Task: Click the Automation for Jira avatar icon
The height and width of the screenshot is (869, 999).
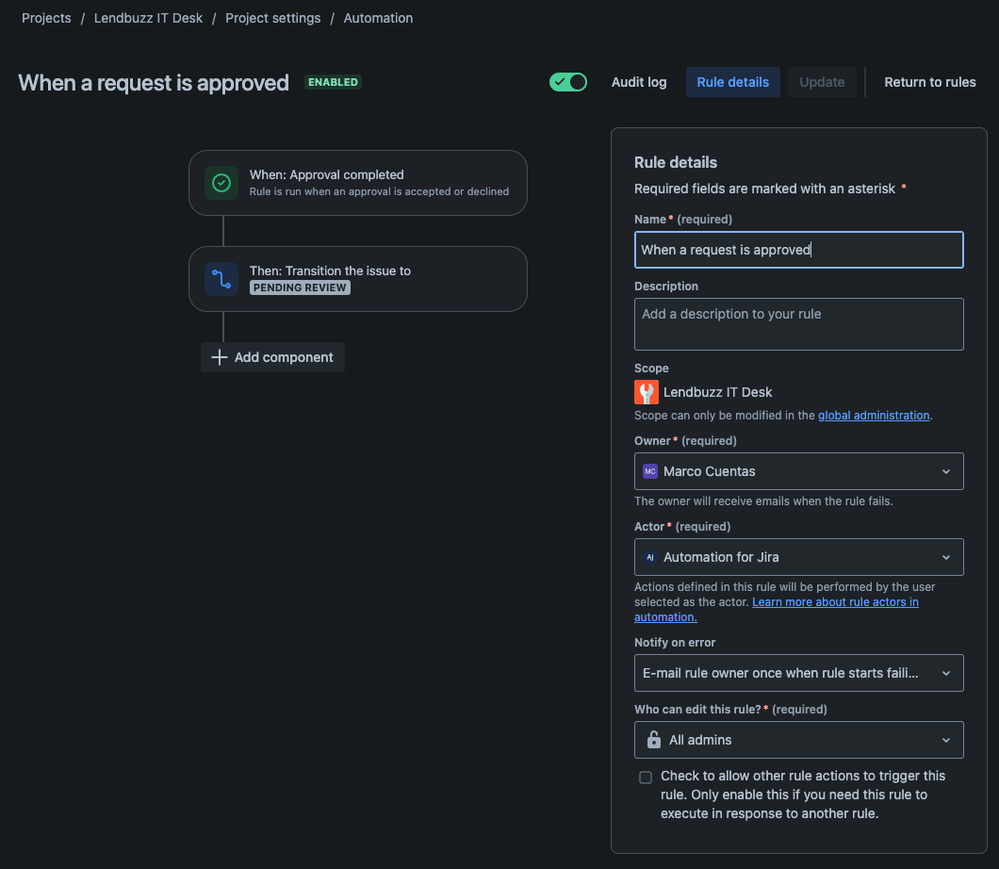Action: point(650,557)
